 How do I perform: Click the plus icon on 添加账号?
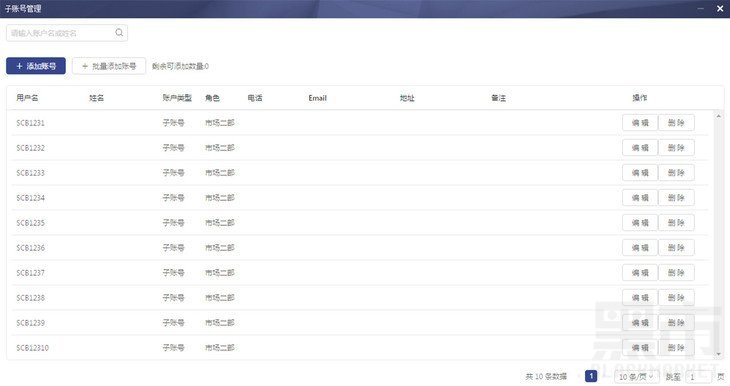pos(20,66)
